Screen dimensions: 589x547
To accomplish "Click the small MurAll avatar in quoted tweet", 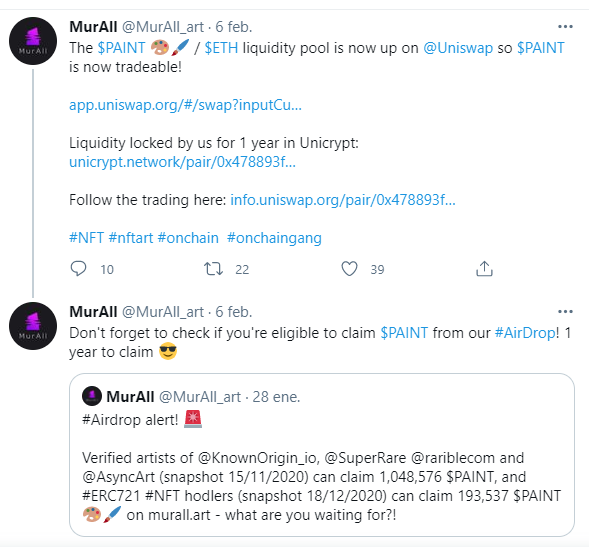I will point(92,396).
